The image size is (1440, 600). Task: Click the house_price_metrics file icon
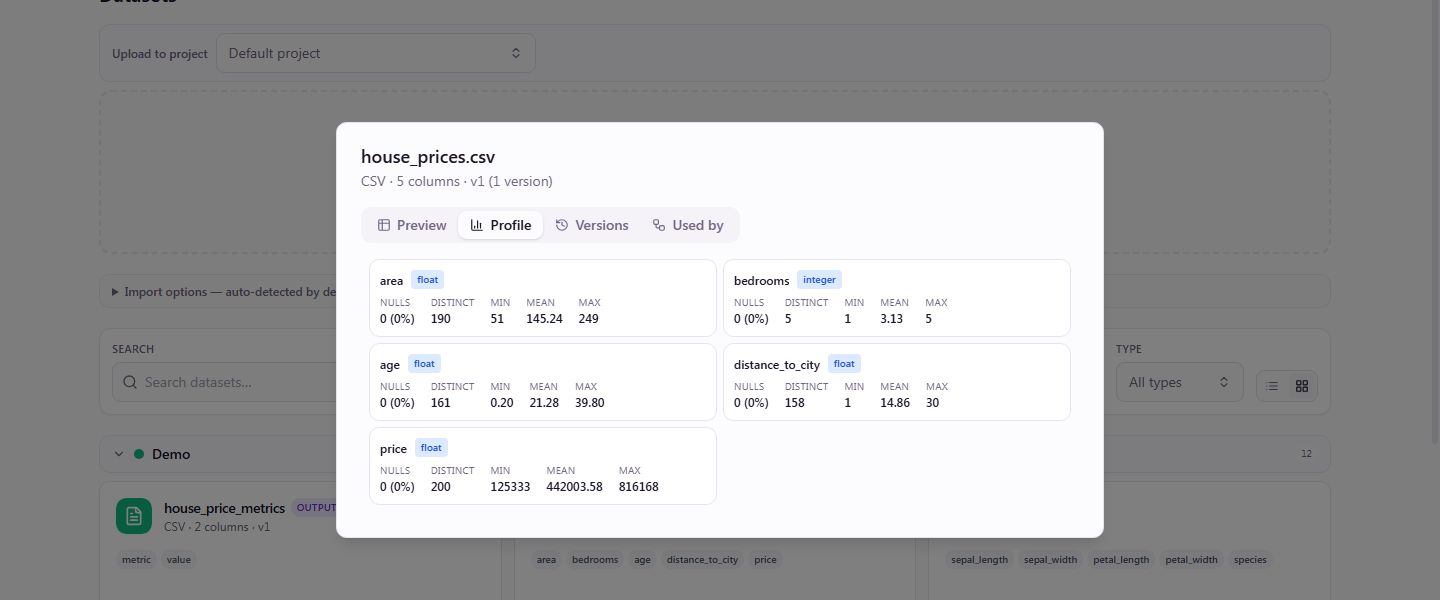tap(134, 516)
